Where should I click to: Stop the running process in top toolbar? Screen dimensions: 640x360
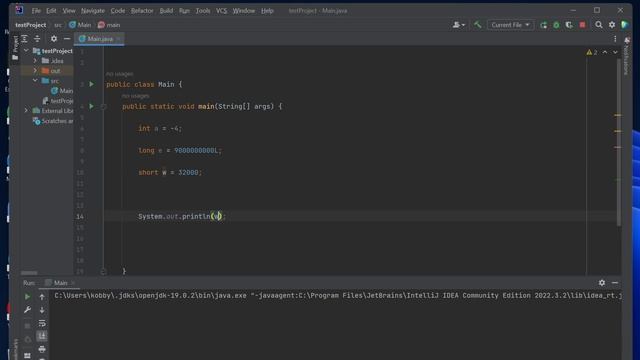point(582,25)
